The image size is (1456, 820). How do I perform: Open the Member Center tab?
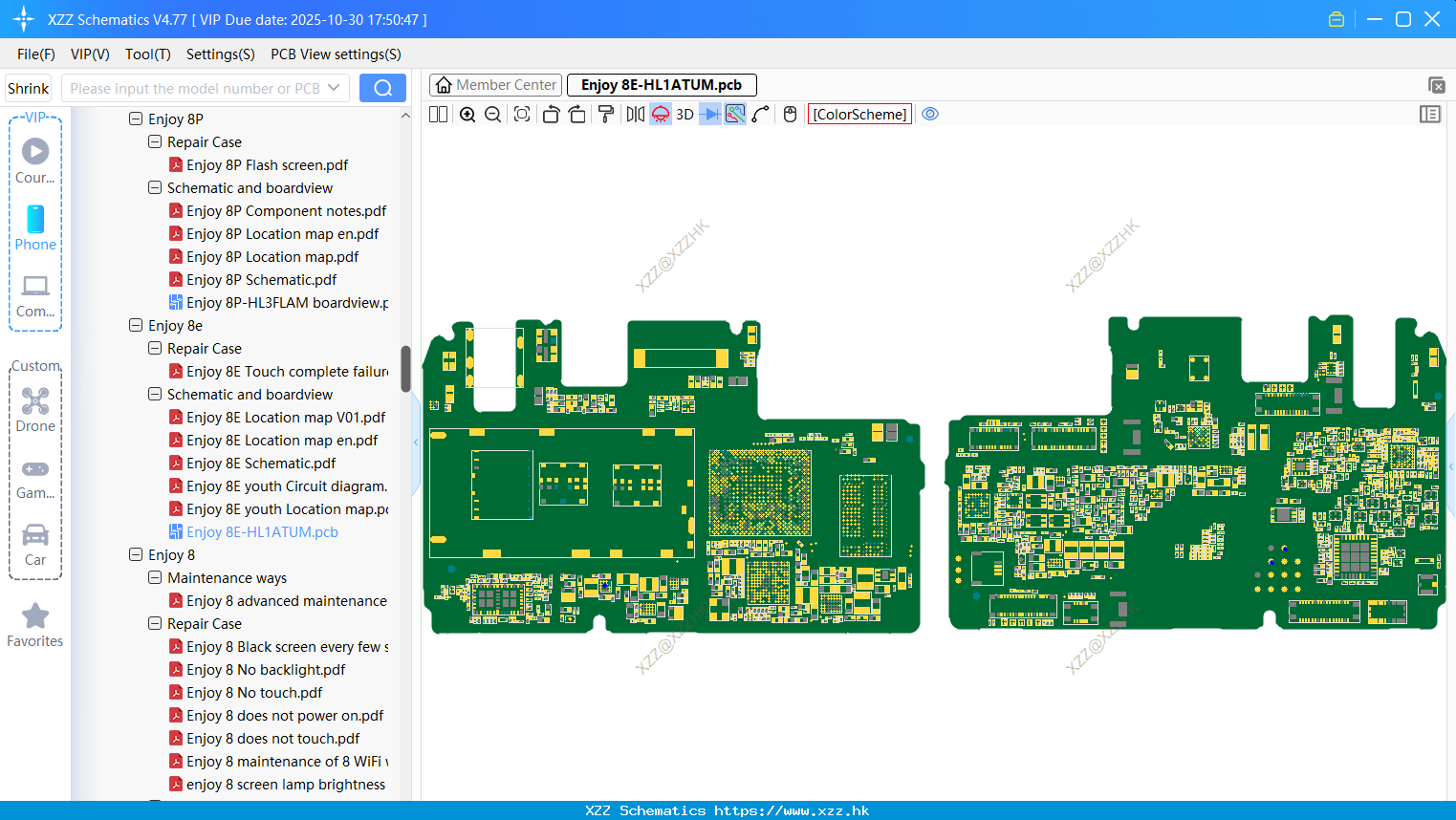496,85
